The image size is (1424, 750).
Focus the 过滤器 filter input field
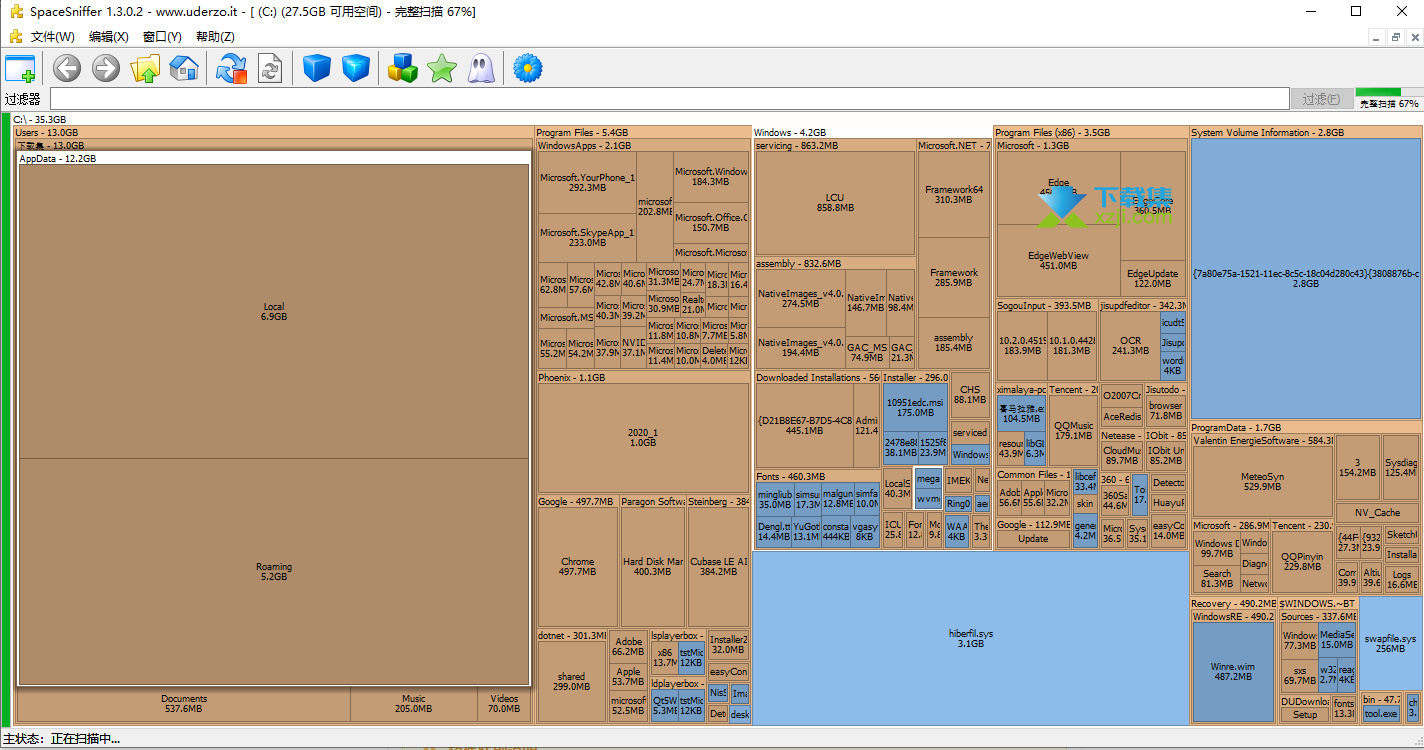(669, 99)
